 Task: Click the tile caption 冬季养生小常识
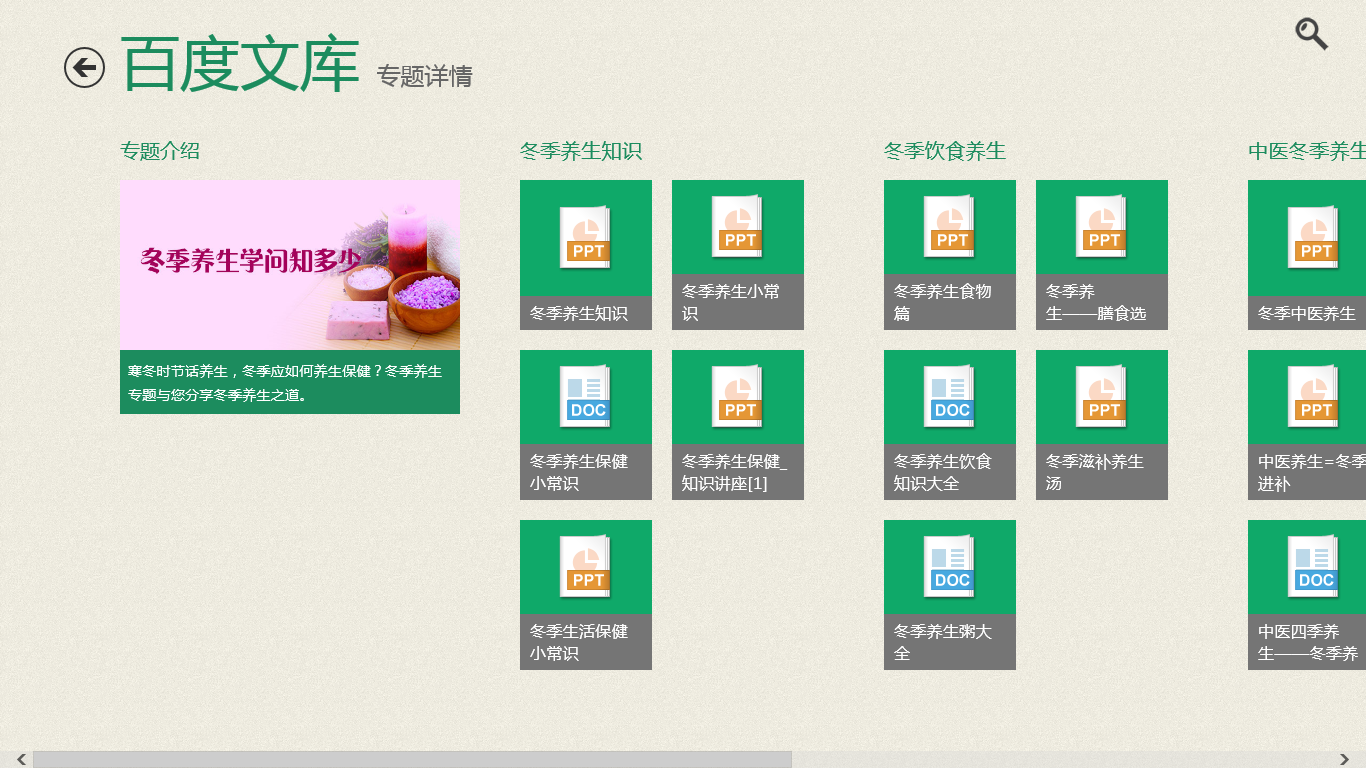click(731, 302)
